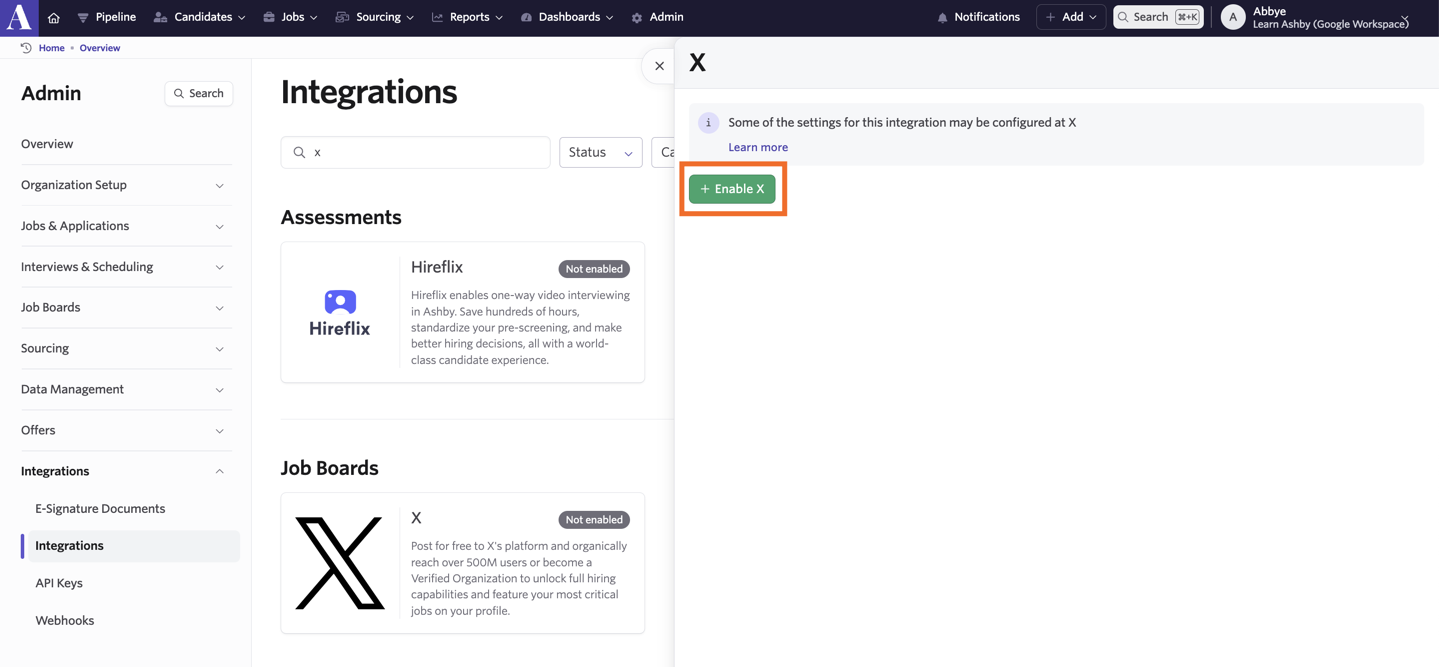Open the Admin section
The image size is (1439, 667).
click(657, 17)
